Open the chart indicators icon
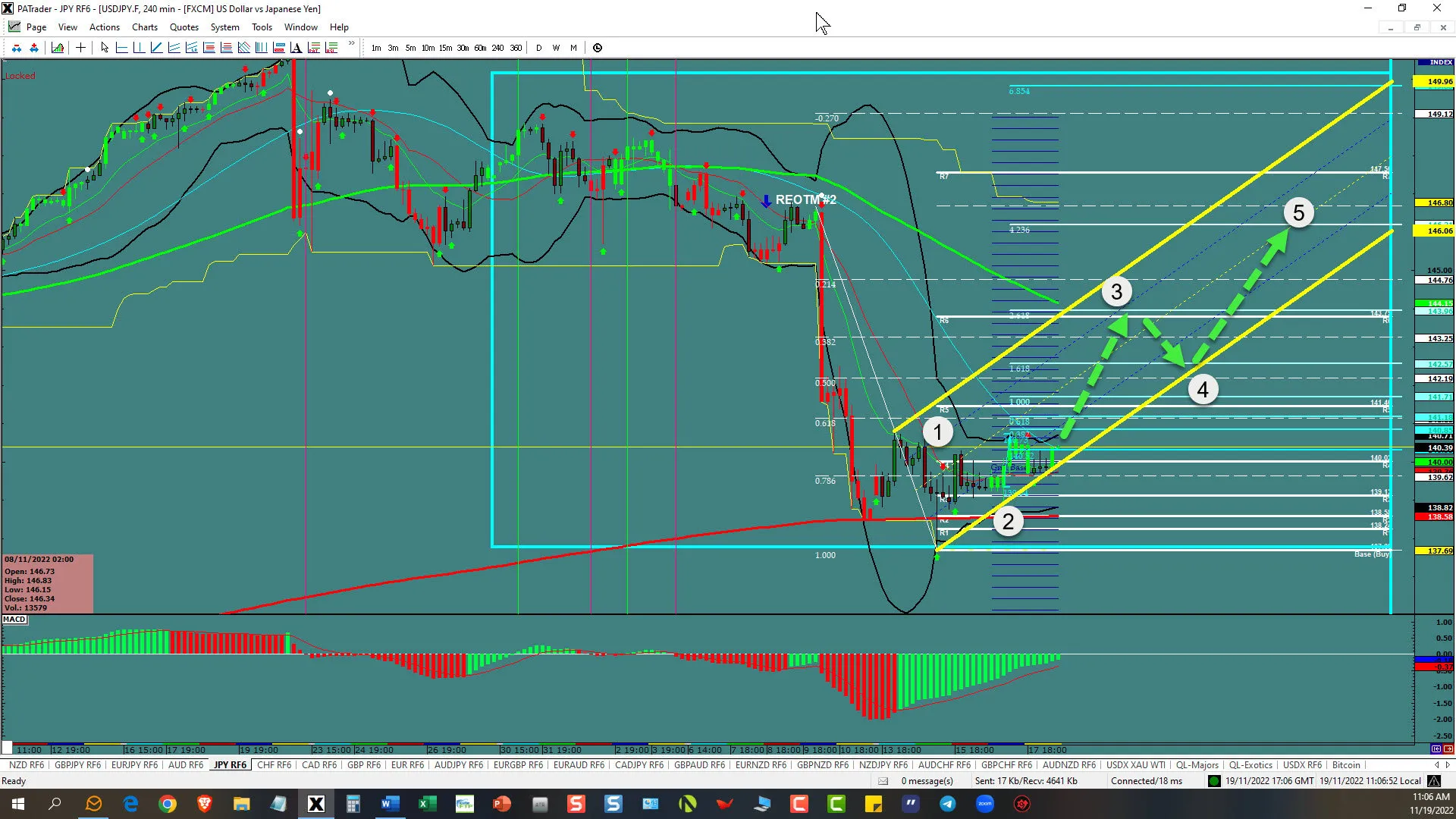The width and height of the screenshot is (1456, 819). [x=58, y=48]
